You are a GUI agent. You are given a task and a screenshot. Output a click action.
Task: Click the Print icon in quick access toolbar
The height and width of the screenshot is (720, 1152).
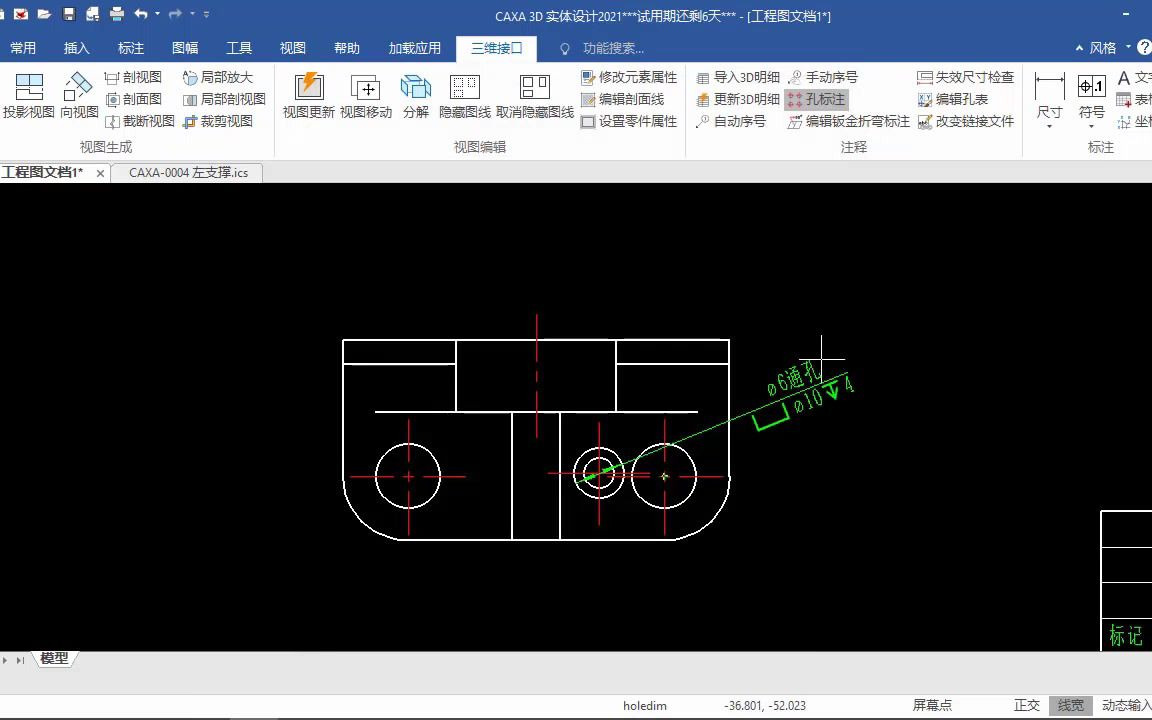tap(117, 13)
